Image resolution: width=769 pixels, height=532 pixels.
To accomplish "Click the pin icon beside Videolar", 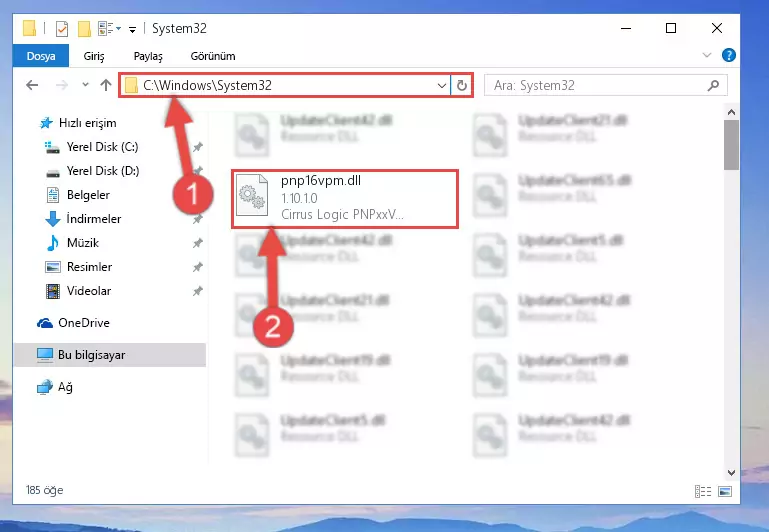I will click(197, 291).
